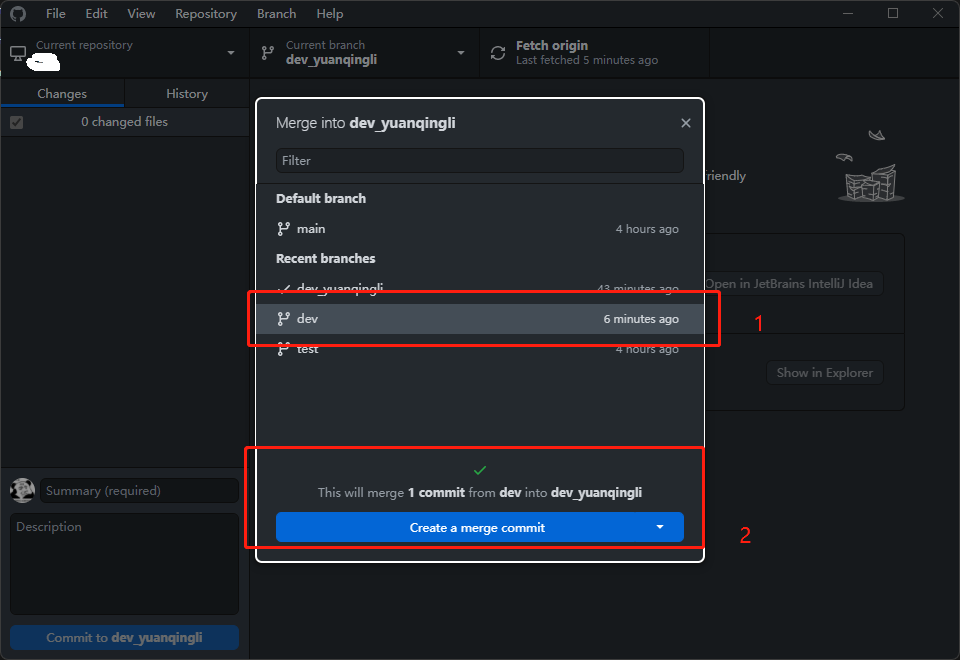Screen dimensions: 960x660
Task: Open the File menu
Action: pyautogui.click(x=56, y=13)
